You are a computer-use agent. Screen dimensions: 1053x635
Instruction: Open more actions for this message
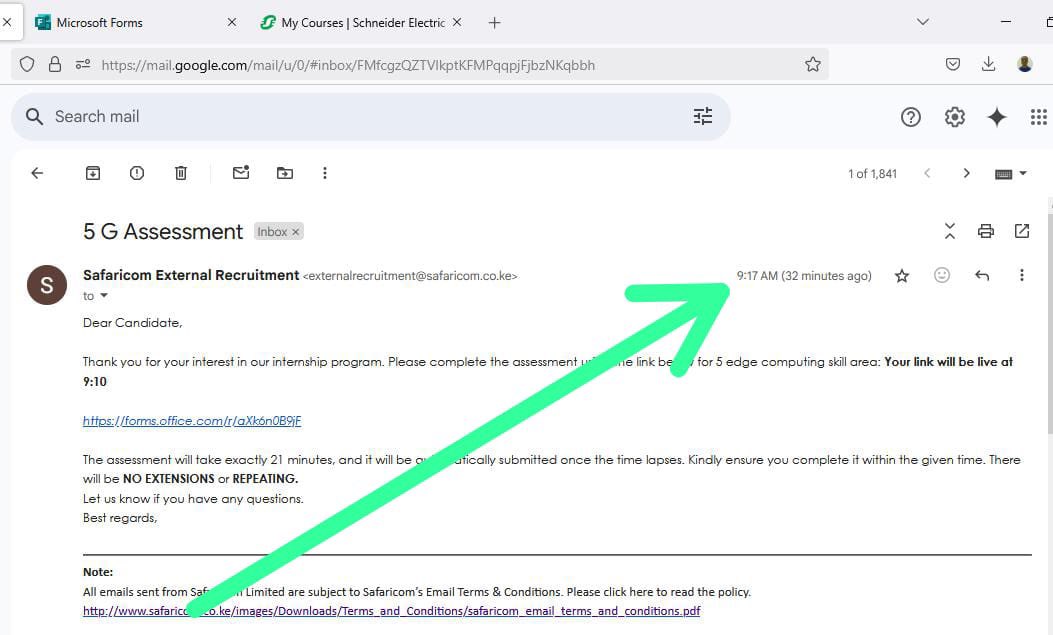[1021, 275]
